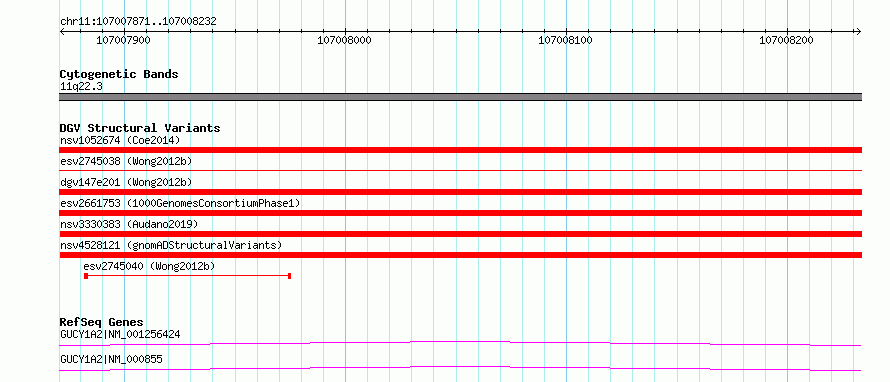Open the RefSeq Genes track title

(x=102, y=322)
